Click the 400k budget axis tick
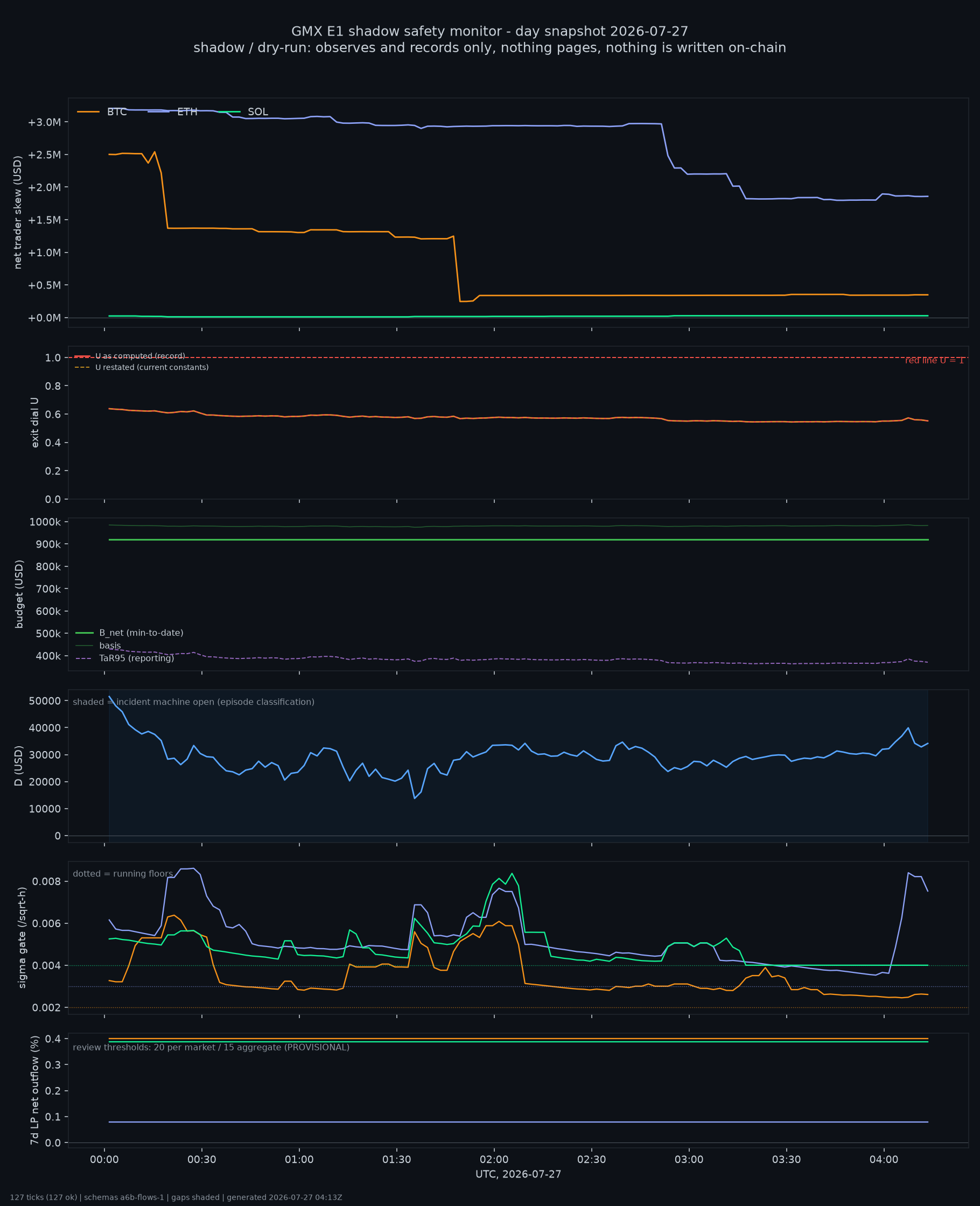This screenshot has width=980, height=1206. [x=48, y=656]
